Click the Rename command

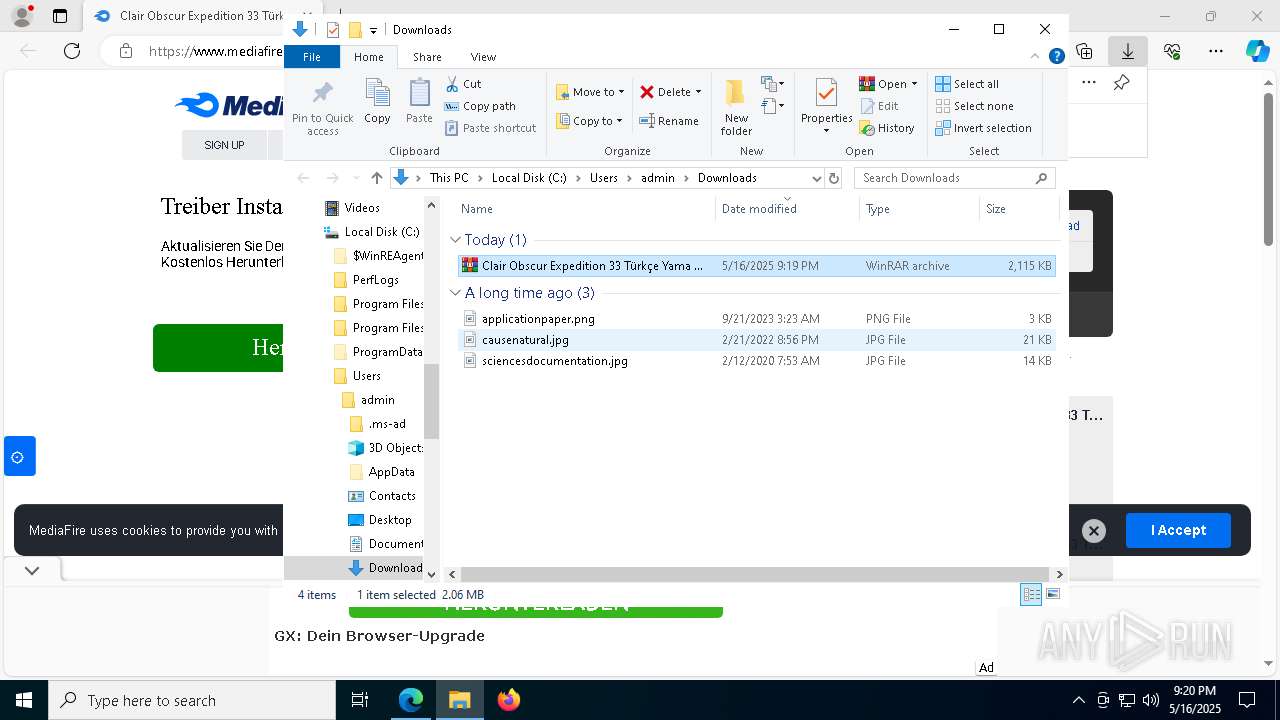pos(669,121)
